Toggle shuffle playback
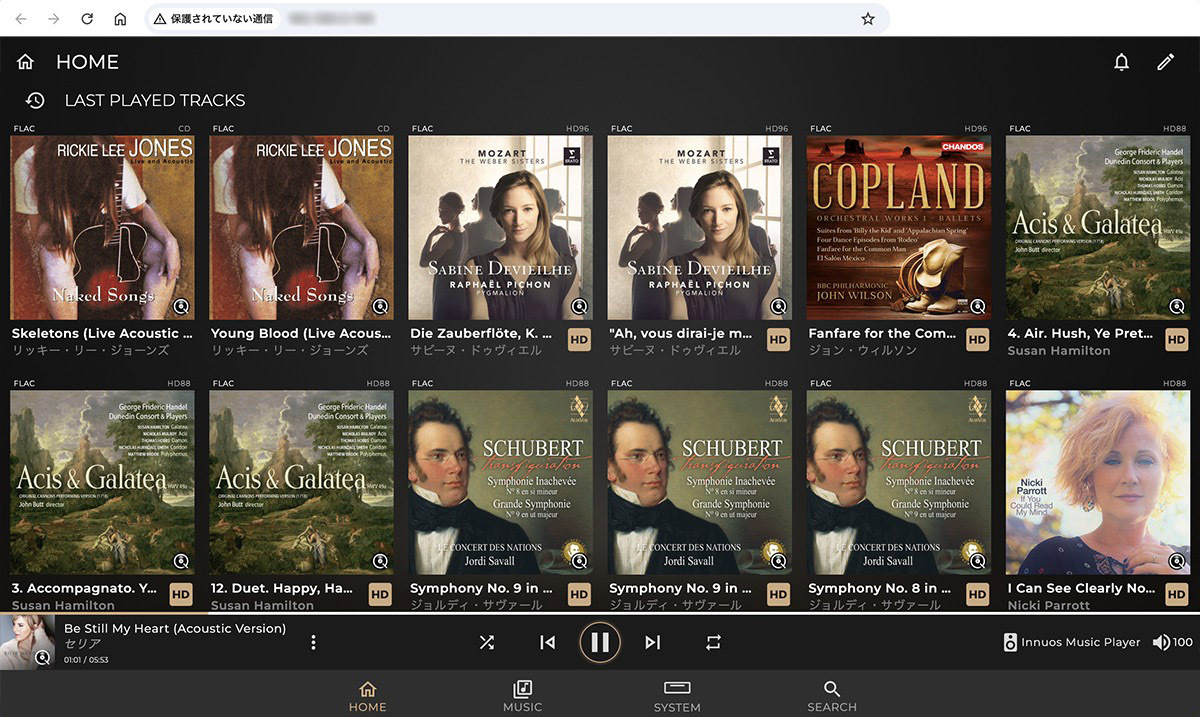Viewport: 1200px width, 717px height. pos(487,642)
